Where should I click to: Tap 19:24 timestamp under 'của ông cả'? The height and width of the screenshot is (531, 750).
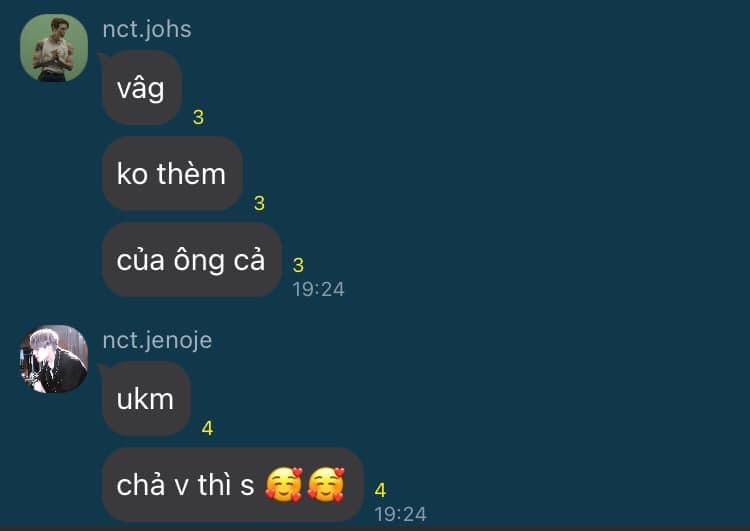click(319, 289)
